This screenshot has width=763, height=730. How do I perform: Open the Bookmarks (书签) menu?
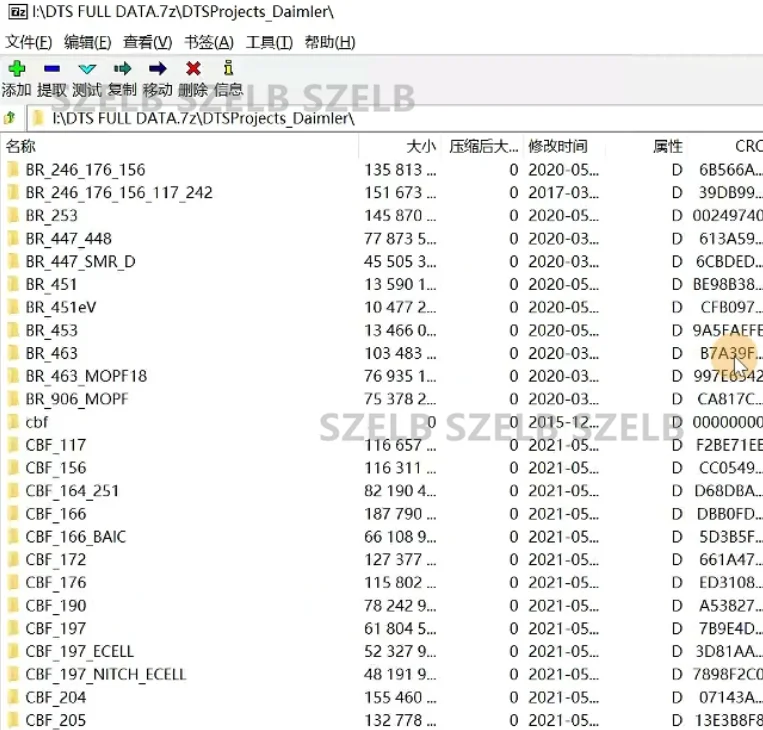[x=209, y=42]
